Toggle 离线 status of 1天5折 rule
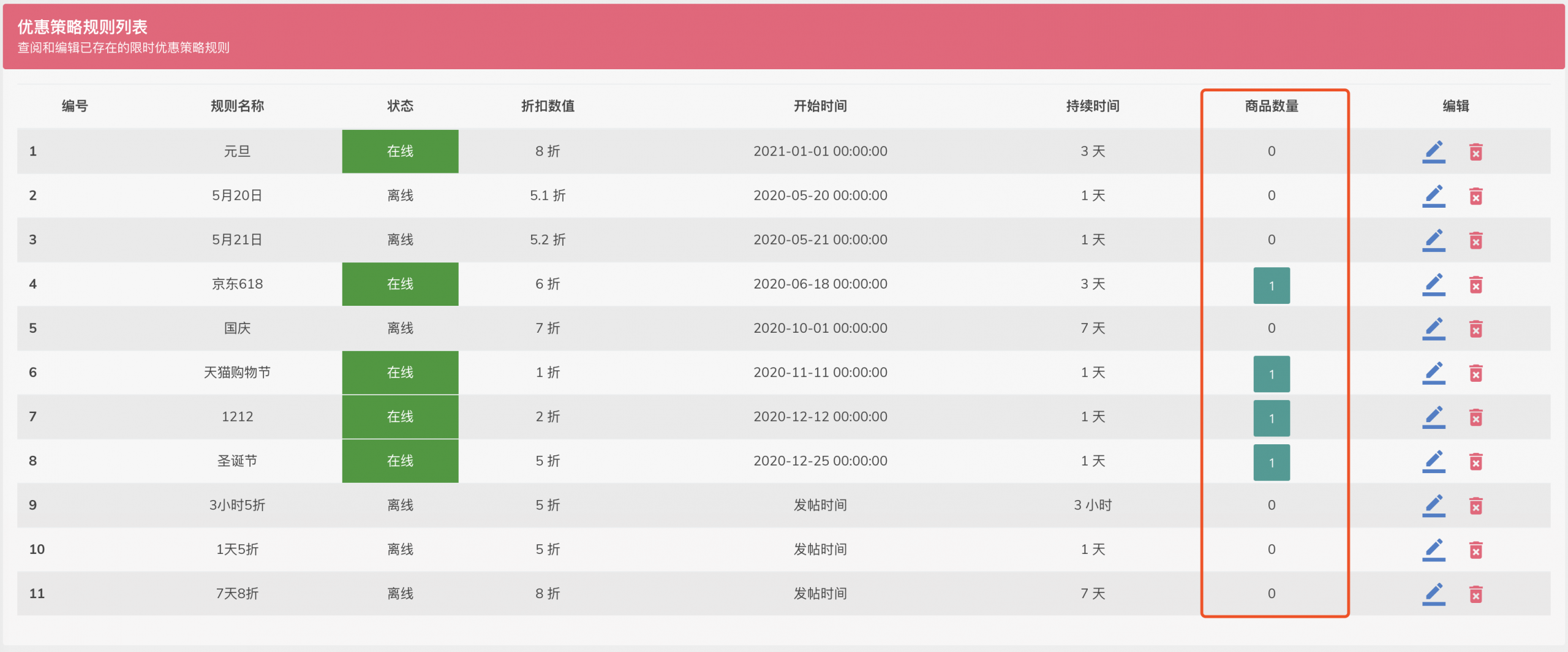Image resolution: width=1568 pixels, height=652 pixels. point(400,550)
